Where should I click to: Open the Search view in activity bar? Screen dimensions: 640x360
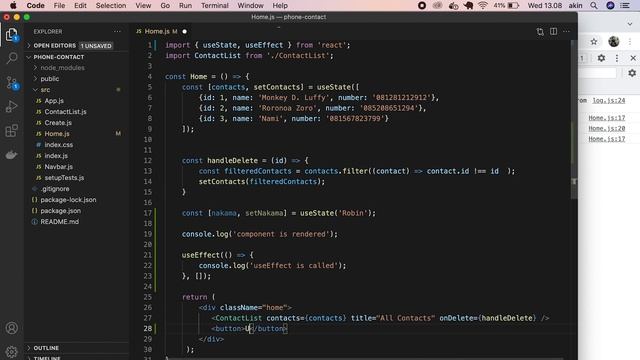(12, 58)
